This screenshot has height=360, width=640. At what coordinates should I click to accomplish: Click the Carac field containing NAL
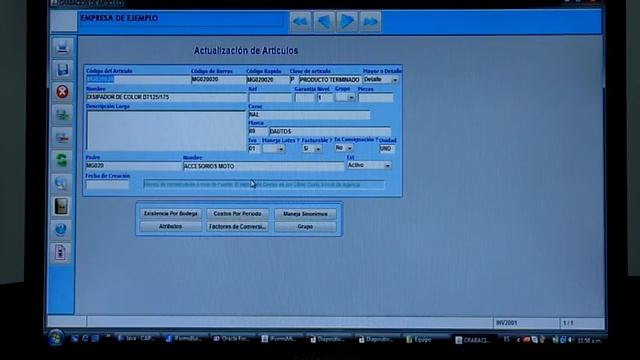tap(309, 115)
